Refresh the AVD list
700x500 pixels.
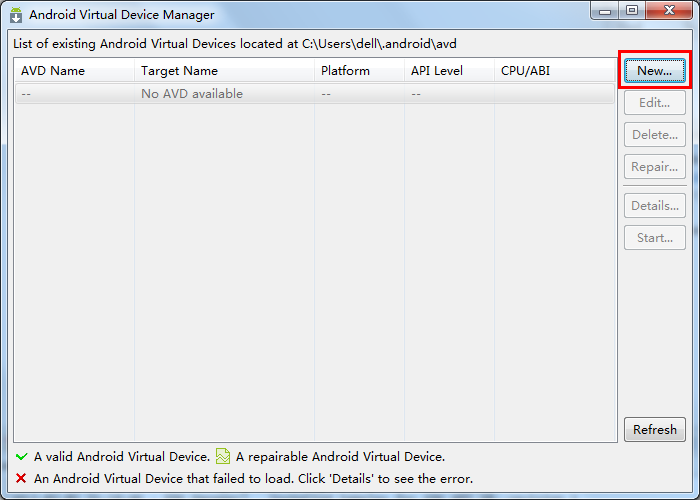tap(655, 430)
